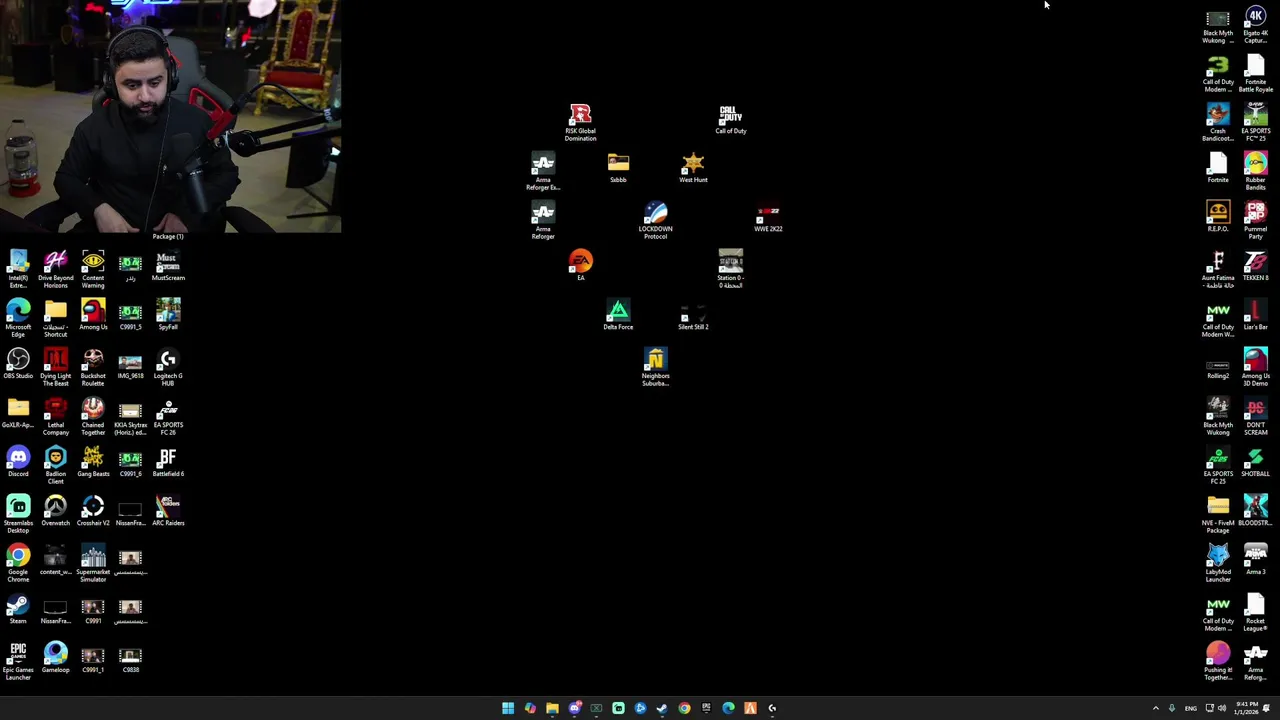
Task: Select the C9991_5 video file
Action: pyautogui.click(x=130, y=315)
